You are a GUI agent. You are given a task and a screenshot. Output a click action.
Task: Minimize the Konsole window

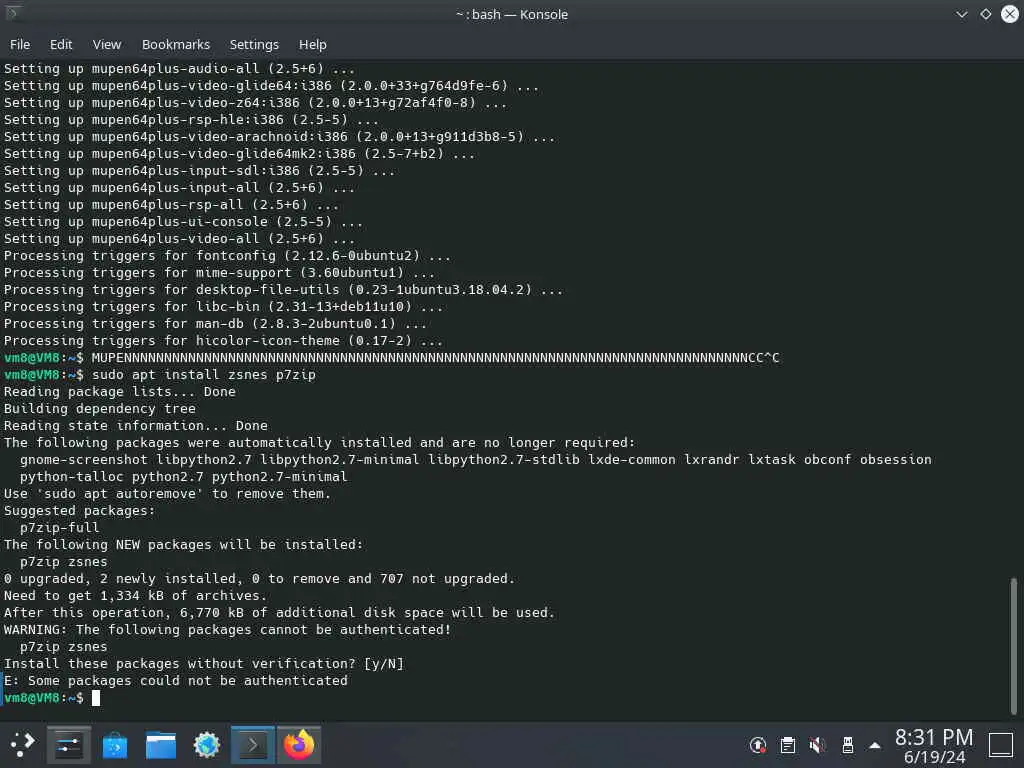[x=961, y=14]
